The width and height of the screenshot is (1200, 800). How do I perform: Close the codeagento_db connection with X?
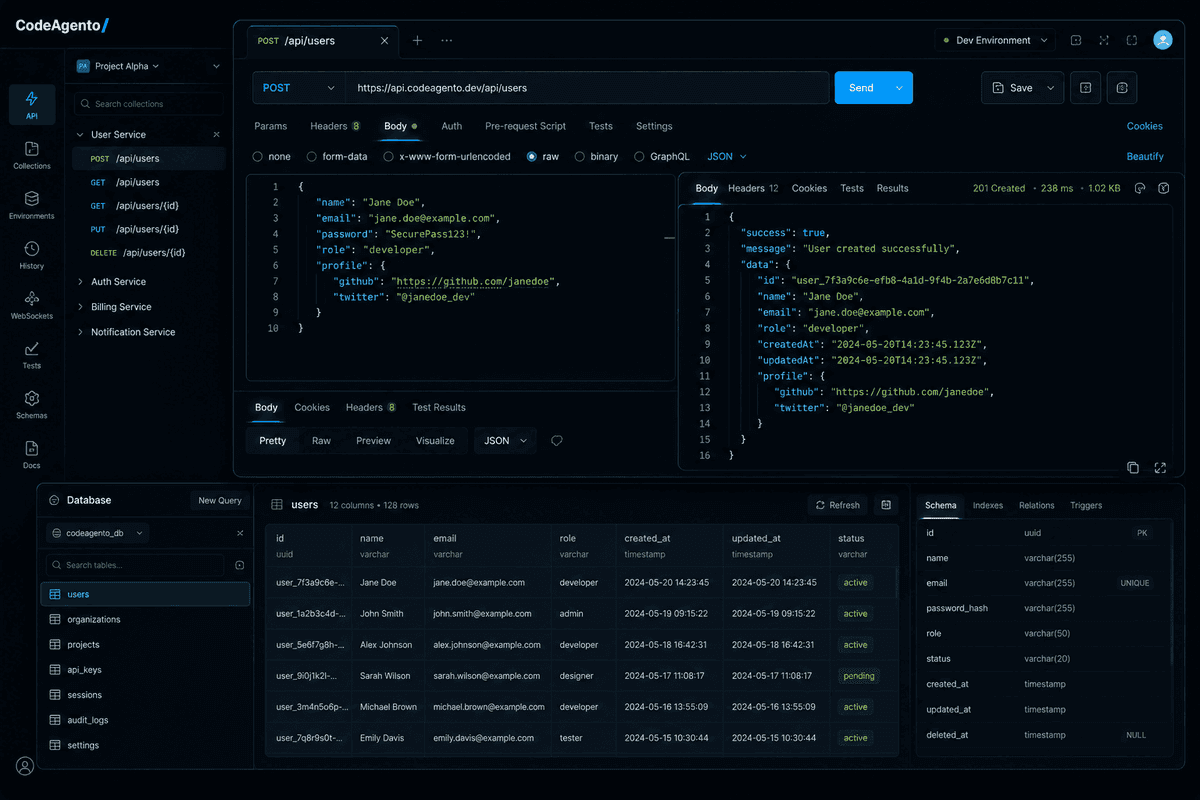(x=240, y=533)
